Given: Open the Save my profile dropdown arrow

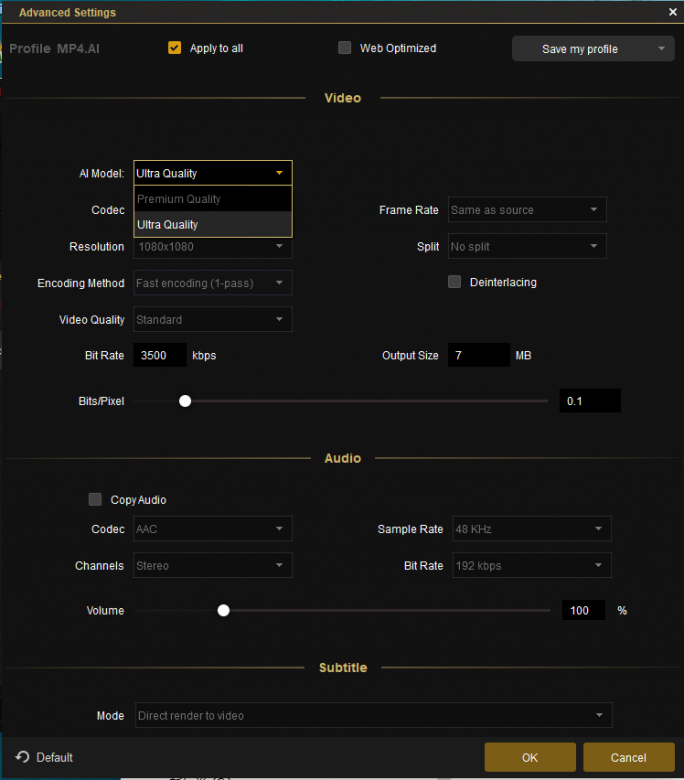Looking at the screenshot, I should tap(661, 49).
